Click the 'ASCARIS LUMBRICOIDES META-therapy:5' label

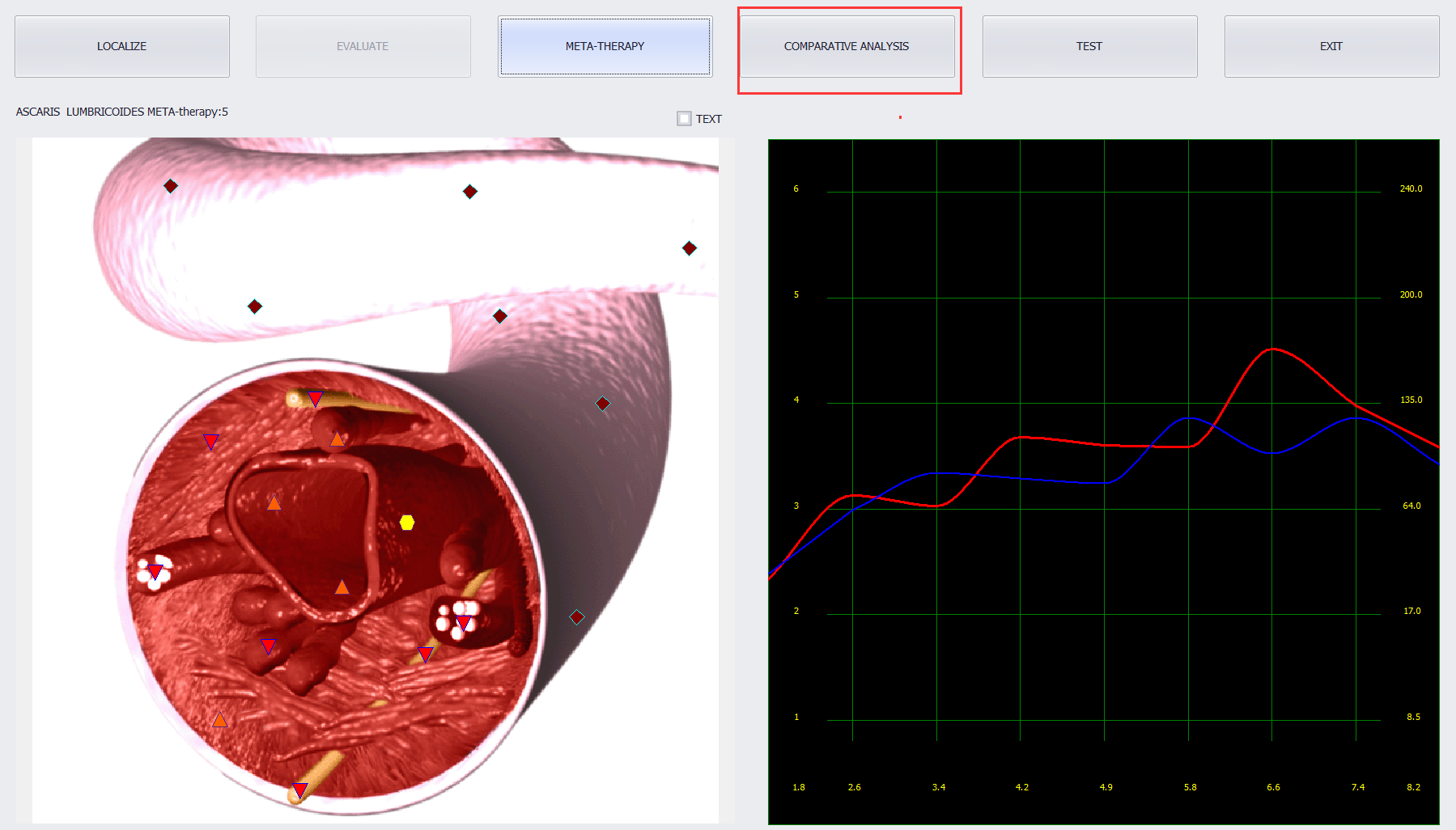point(122,112)
